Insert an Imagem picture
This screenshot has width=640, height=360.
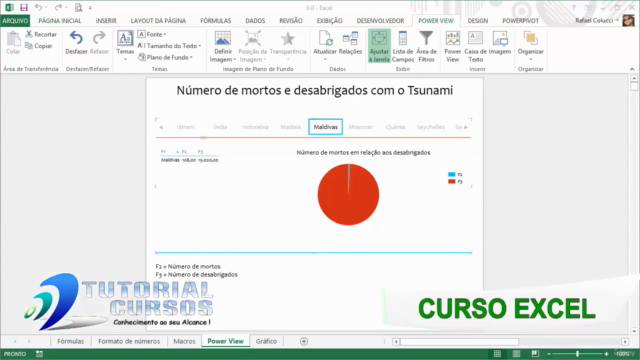click(500, 43)
